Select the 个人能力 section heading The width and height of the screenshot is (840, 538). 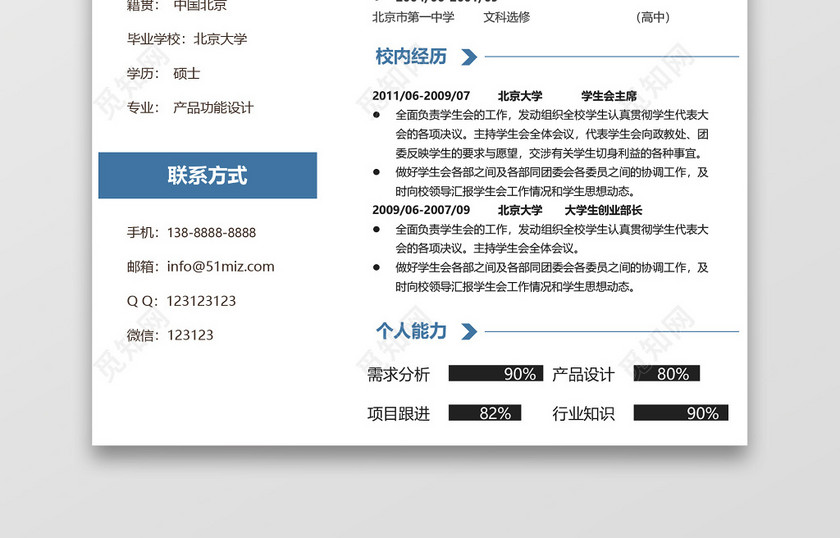pyautogui.click(x=411, y=331)
